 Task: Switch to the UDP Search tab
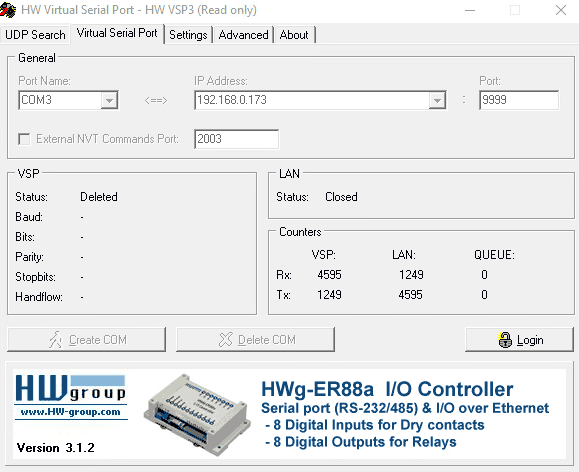pos(35,35)
